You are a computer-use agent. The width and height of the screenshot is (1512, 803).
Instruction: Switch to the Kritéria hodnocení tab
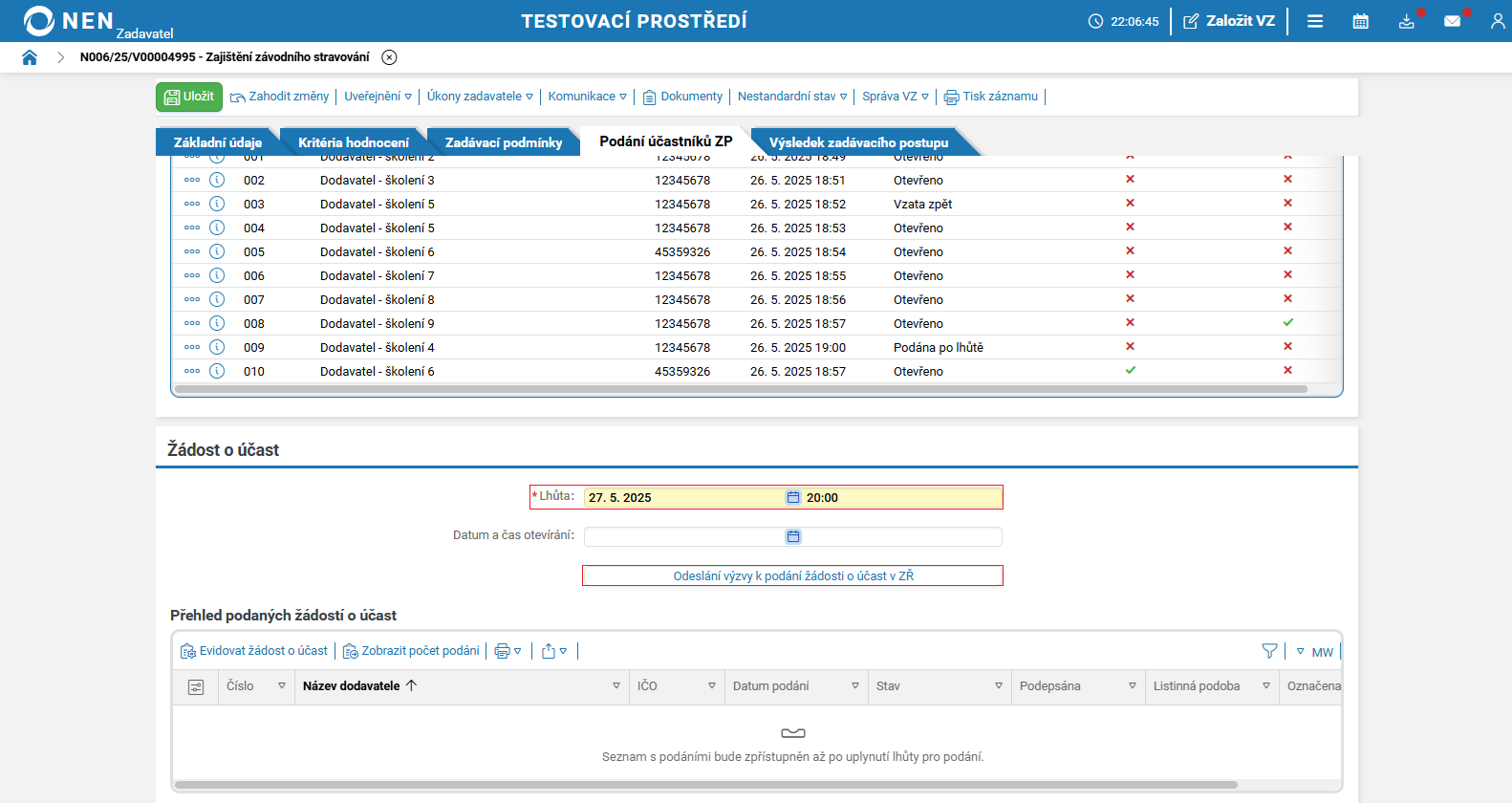[x=354, y=142]
